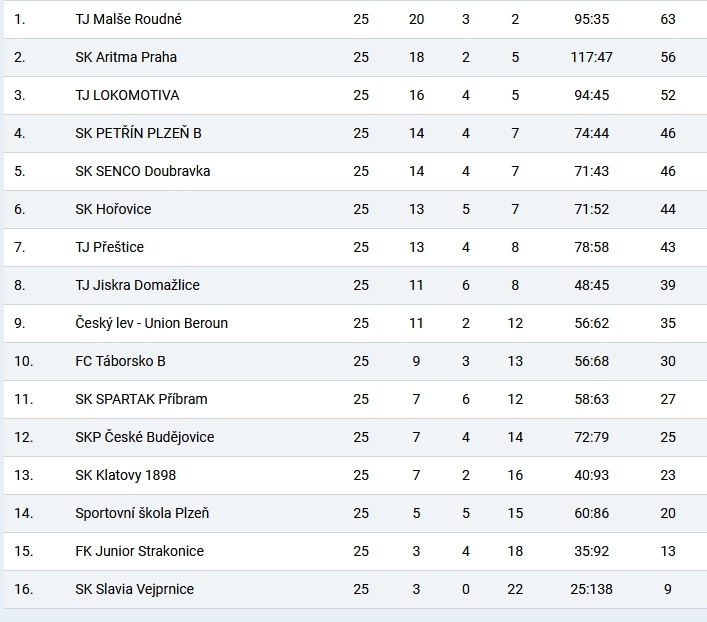707x622 pixels.
Task: Click FK Junior Strakonice team name
Action: tap(139, 551)
